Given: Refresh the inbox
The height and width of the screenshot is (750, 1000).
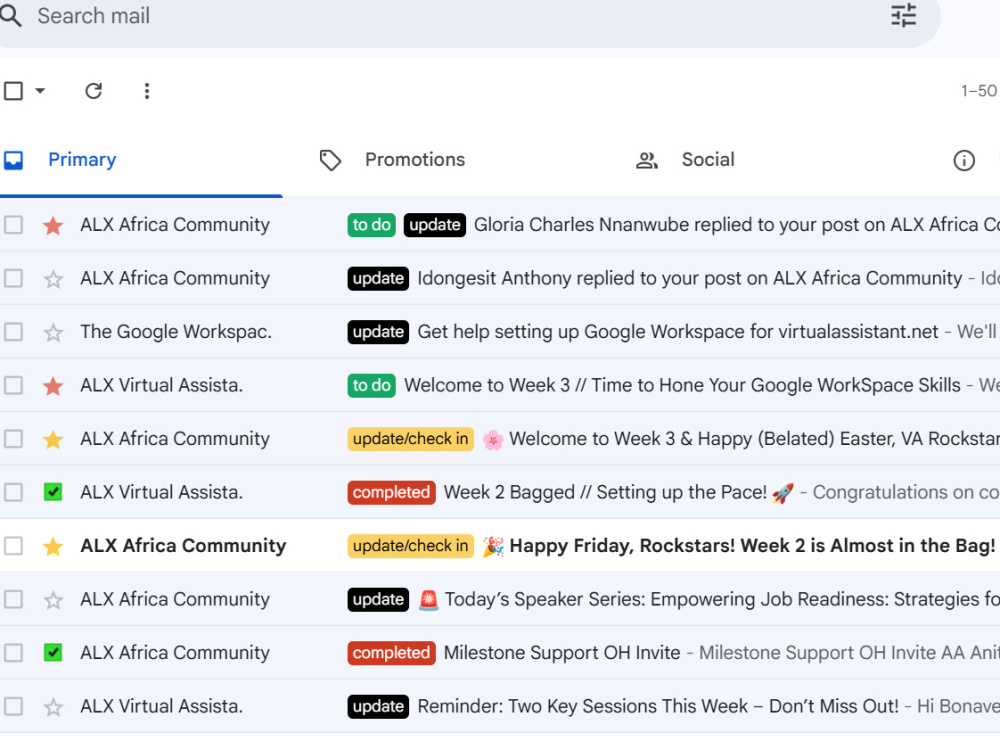Looking at the screenshot, I should click(94, 91).
